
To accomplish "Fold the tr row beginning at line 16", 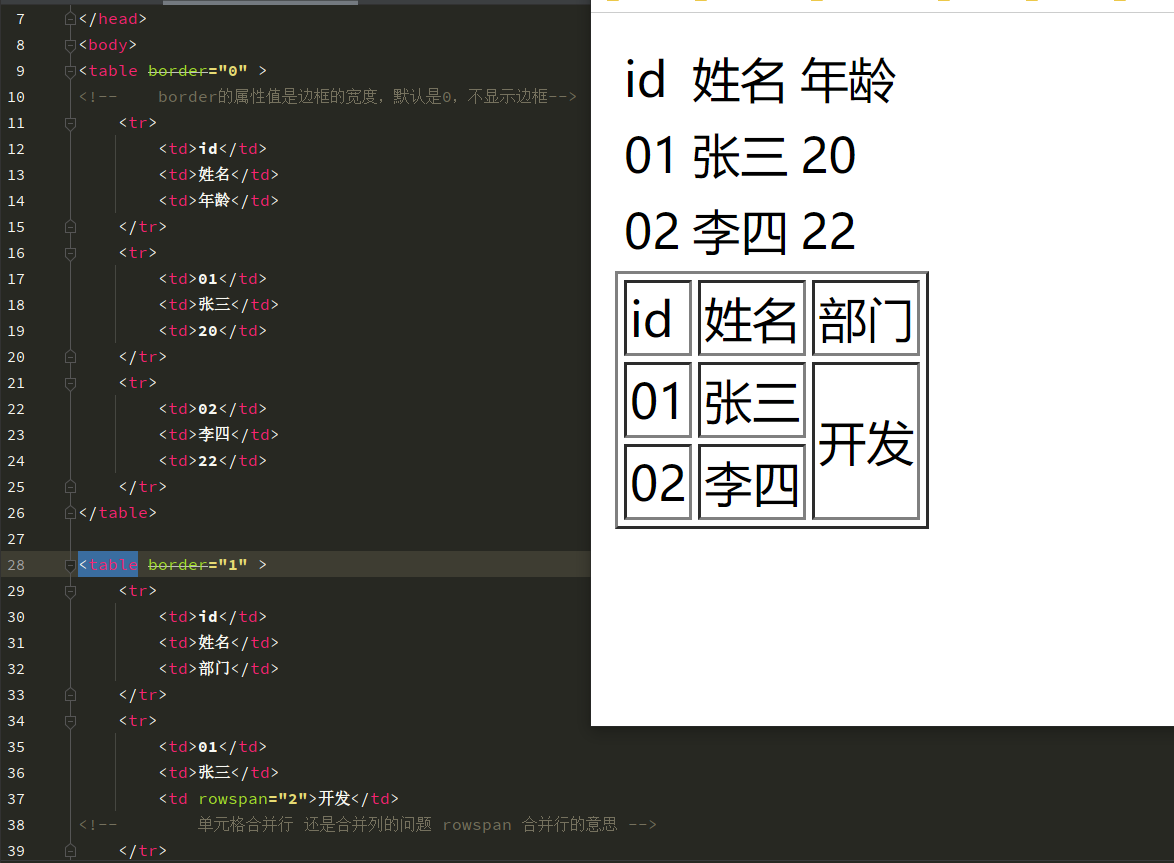I will [68, 252].
